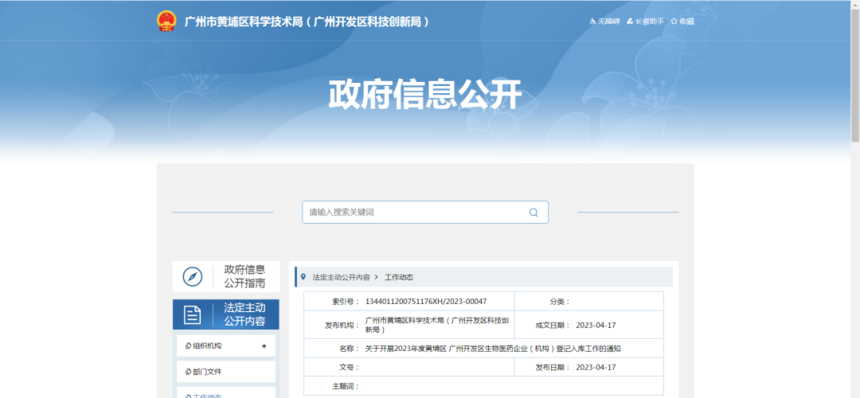This screenshot has width=860, height=398.
Task: Click the 长者助手 elder assistant icon
Action: (630, 21)
